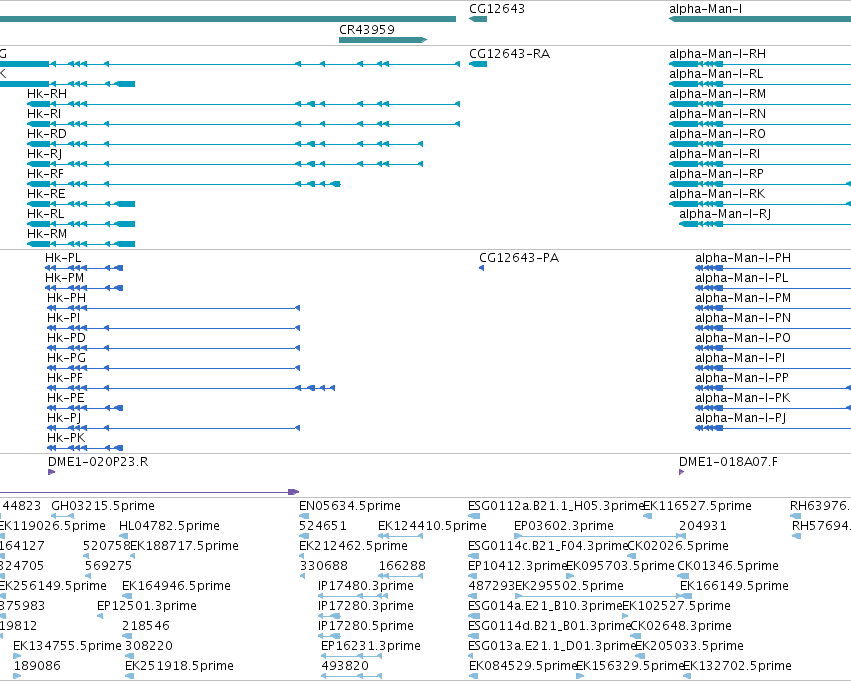Select the alpha-Man-I-RO transcript label
This screenshot has width=851, height=681.
click(x=717, y=134)
